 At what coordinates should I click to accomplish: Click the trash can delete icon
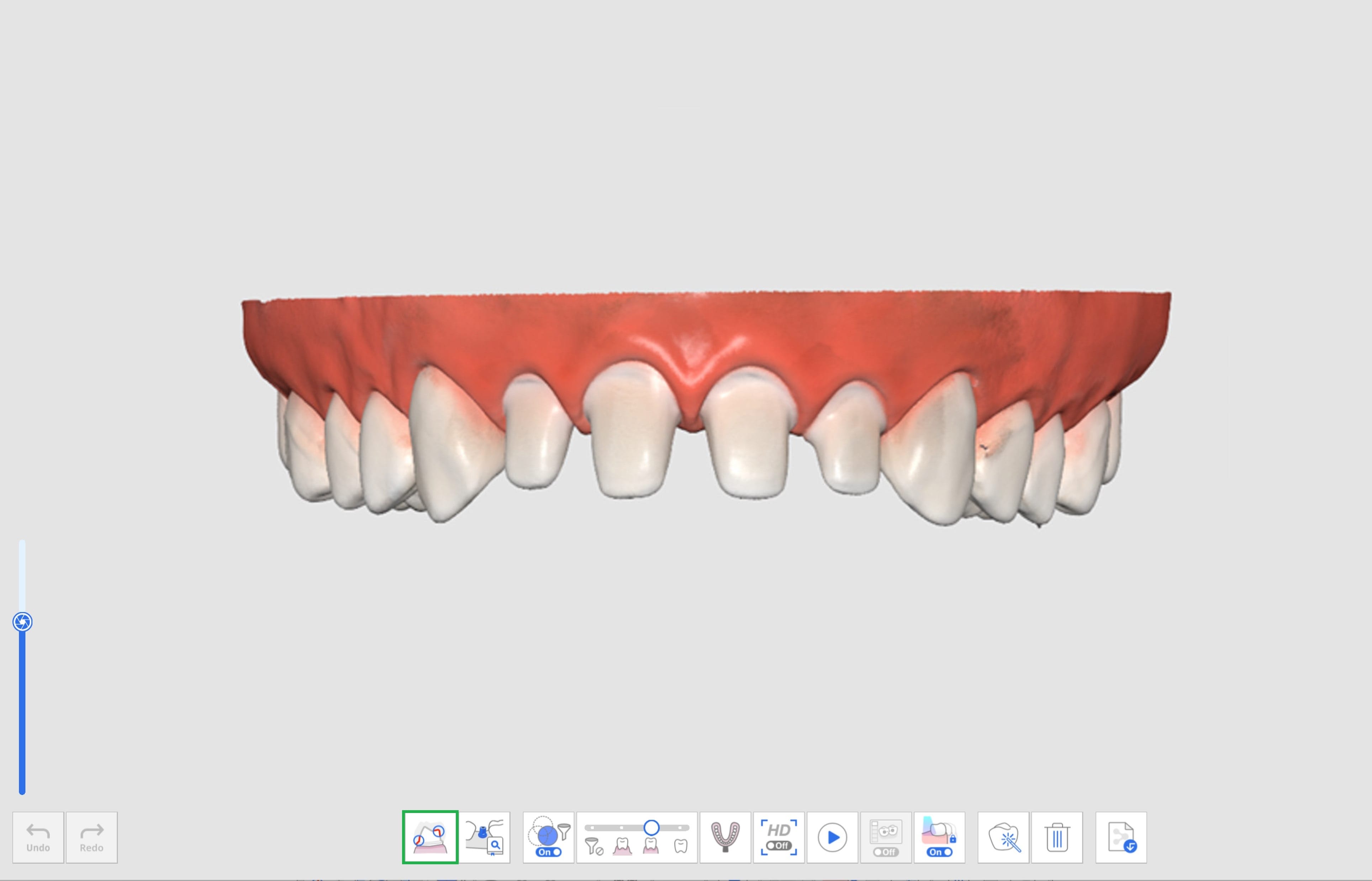point(1057,837)
